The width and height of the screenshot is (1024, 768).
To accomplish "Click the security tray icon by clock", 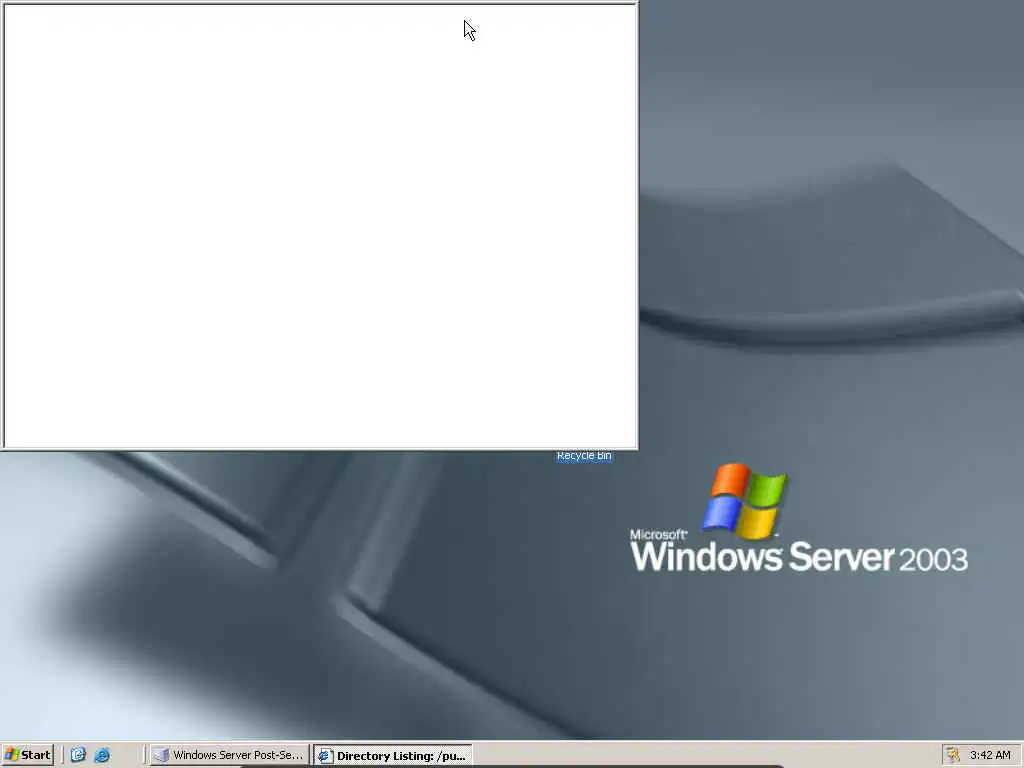I will tap(953, 755).
